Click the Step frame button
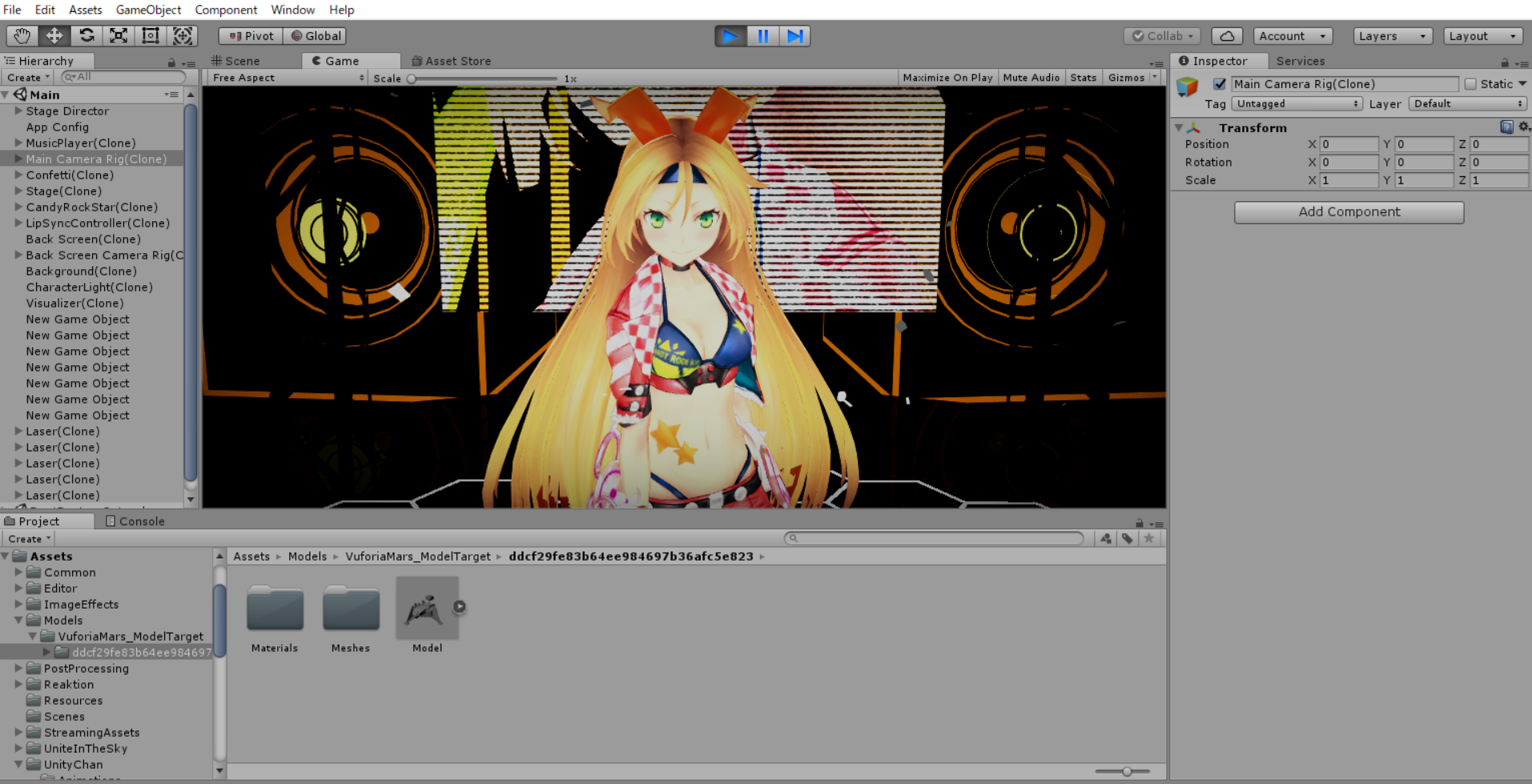The width and height of the screenshot is (1532, 784). tap(794, 35)
